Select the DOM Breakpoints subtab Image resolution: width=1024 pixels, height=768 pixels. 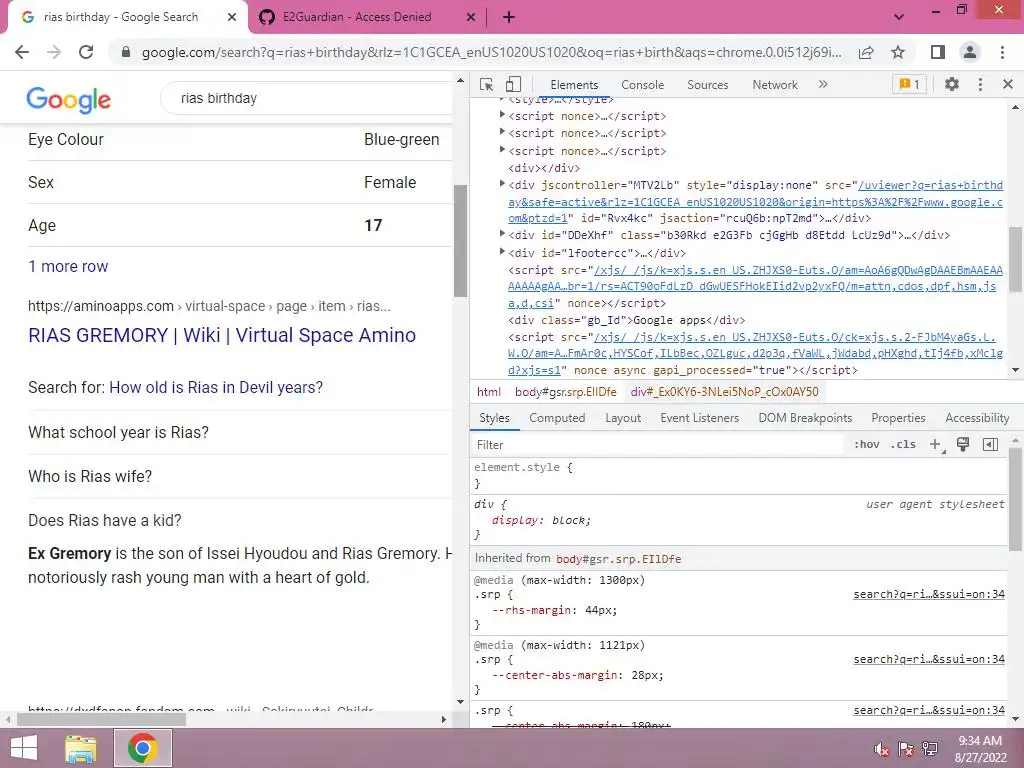[805, 418]
